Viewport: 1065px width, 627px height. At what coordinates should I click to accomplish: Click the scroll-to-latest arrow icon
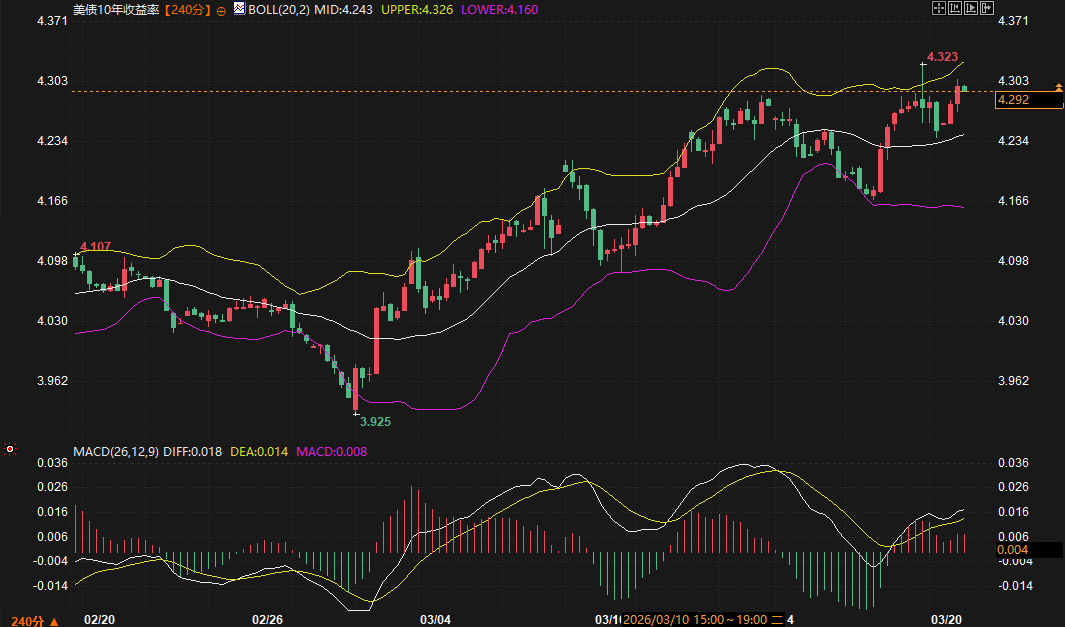click(988, 8)
